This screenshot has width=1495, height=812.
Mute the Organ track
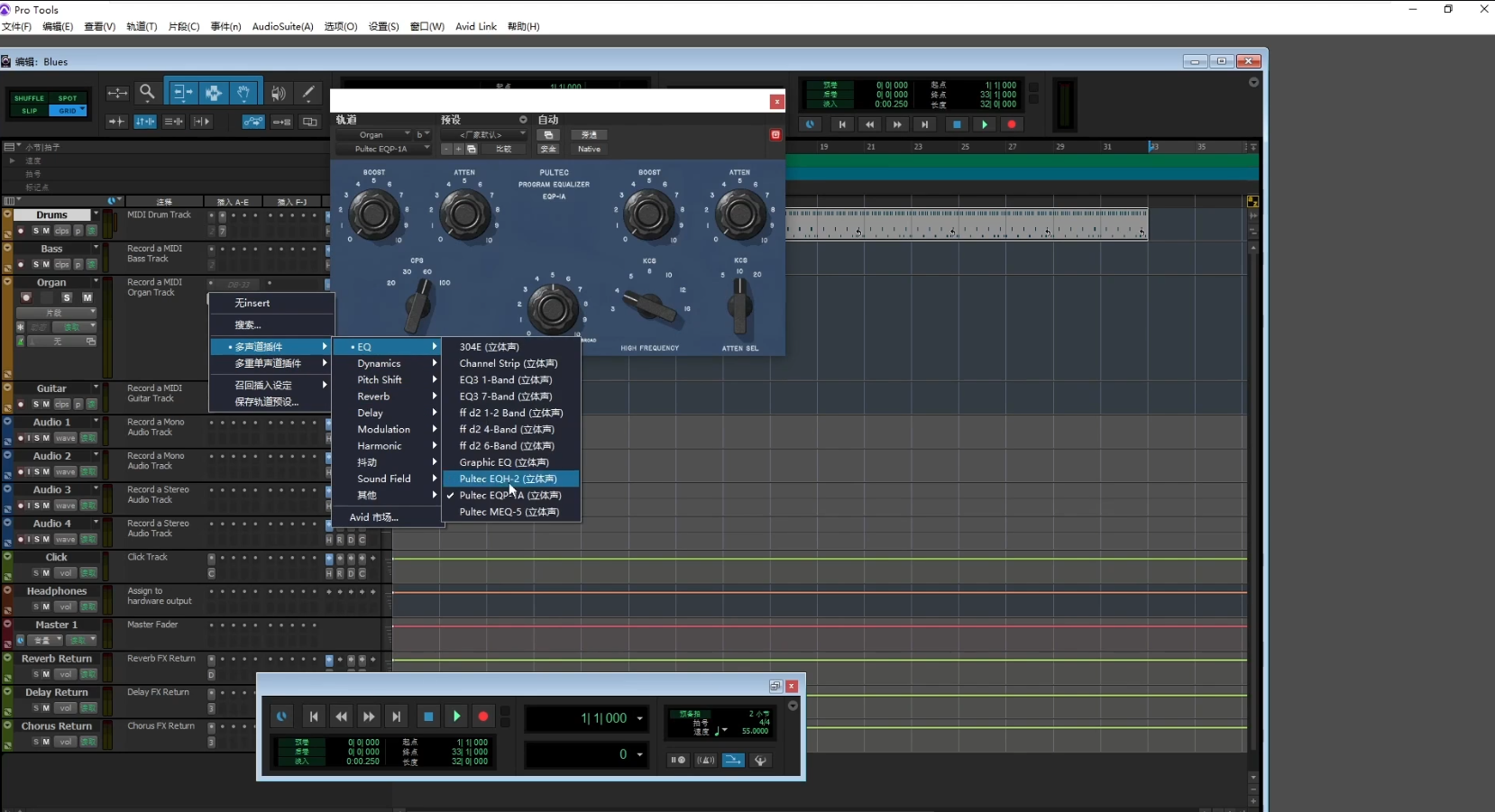click(87, 297)
